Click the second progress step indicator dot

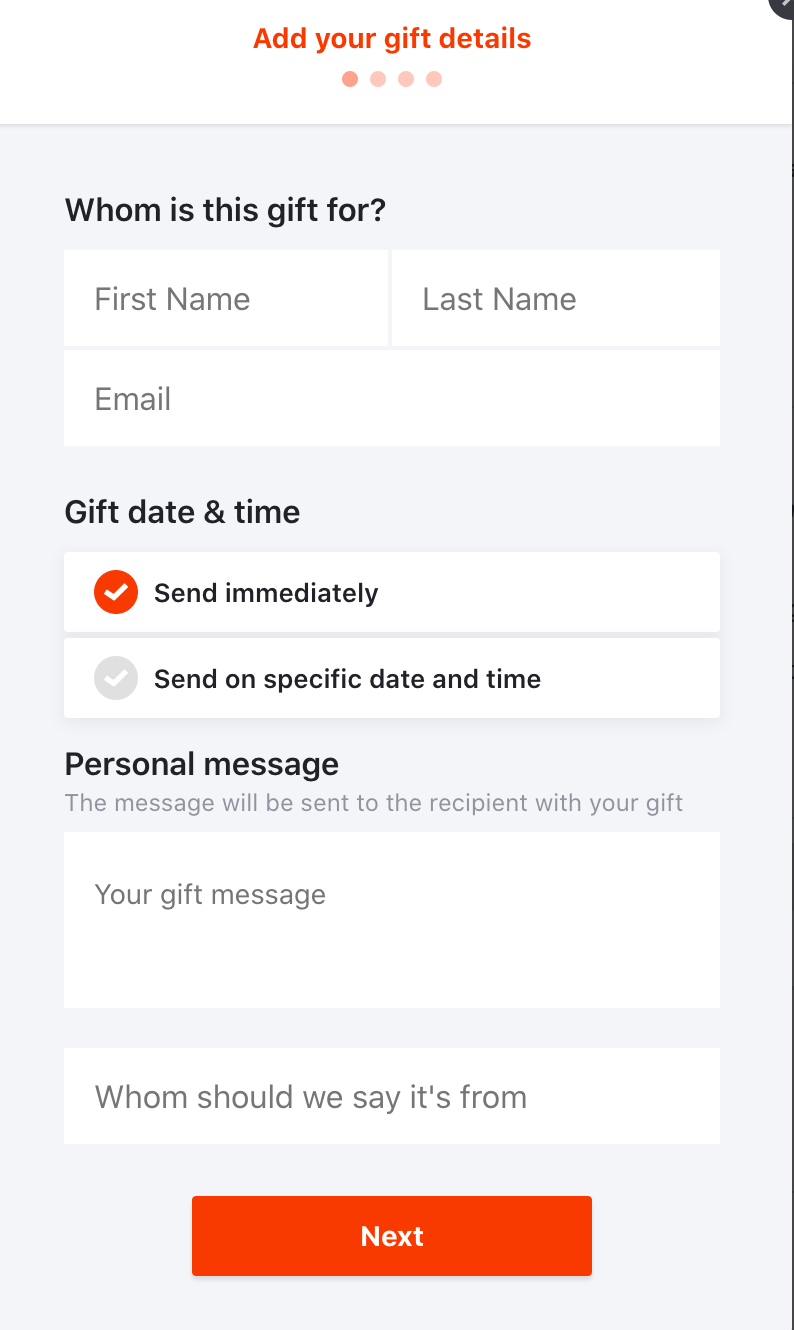coord(378,78)
